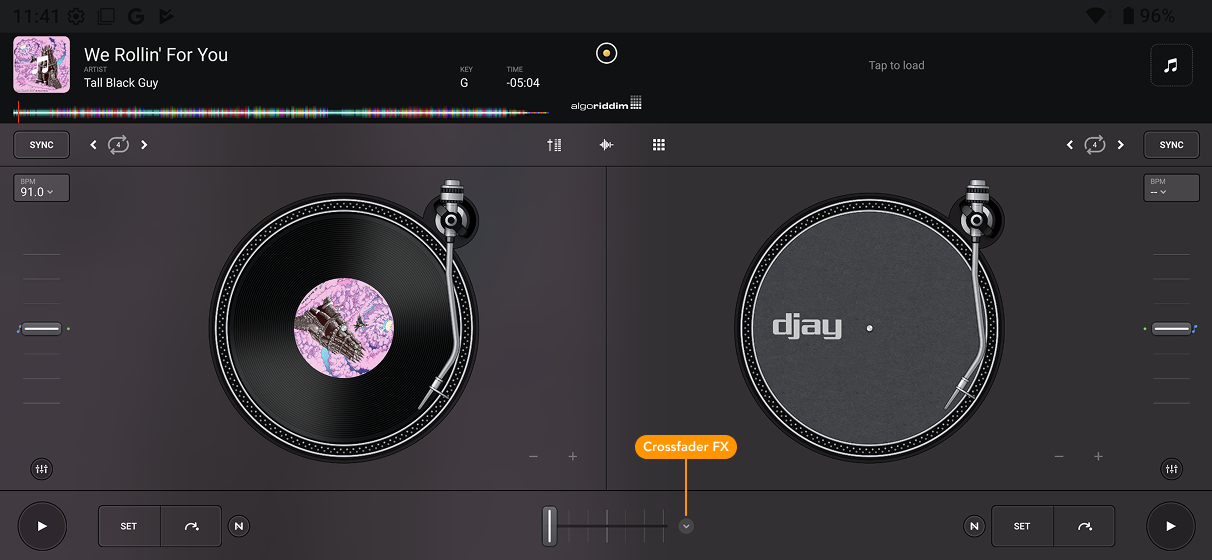Nudge left deck tempo plus
Viewport: 1212px width, 560px height.
click(573, 457)
